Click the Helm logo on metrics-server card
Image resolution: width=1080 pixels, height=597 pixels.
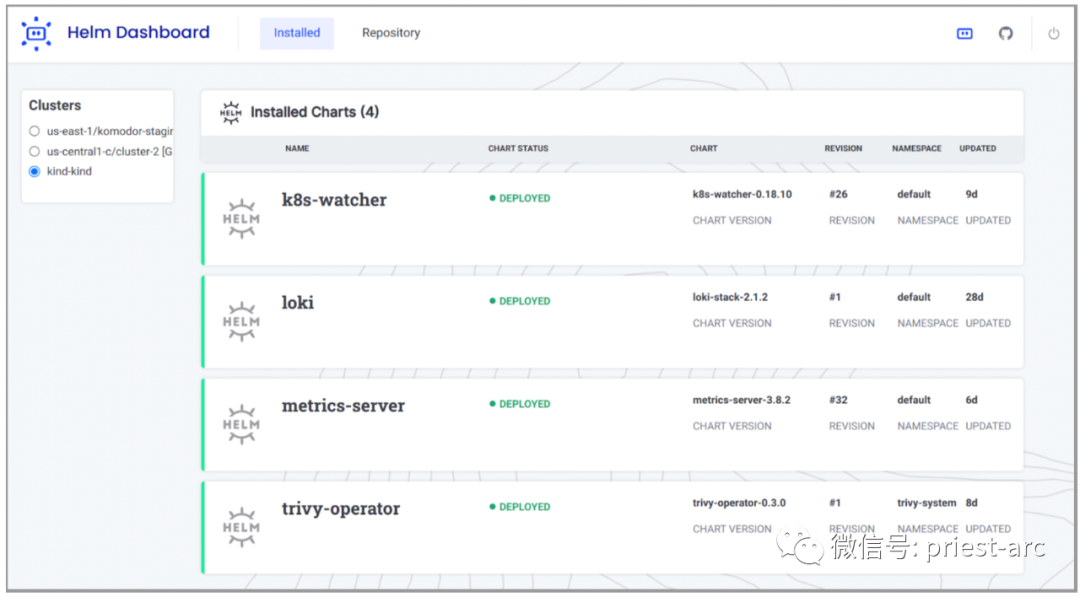pos(241,425)
